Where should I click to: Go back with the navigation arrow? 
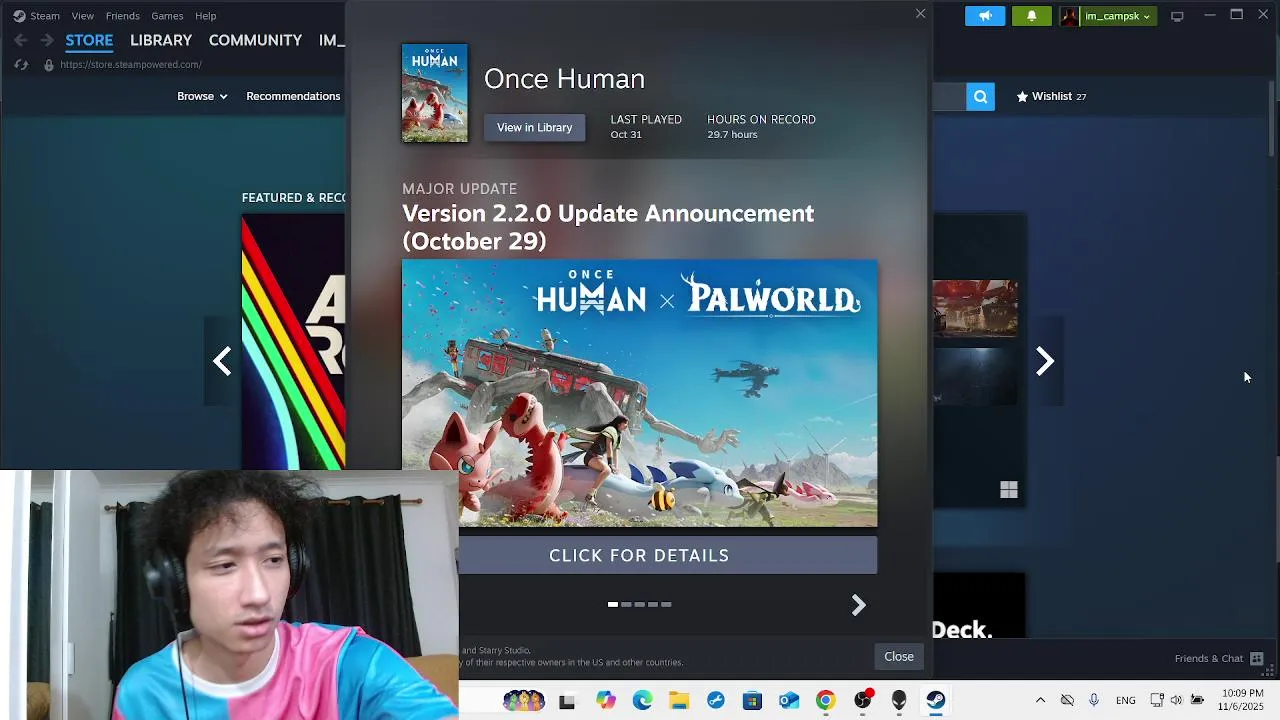point(20,40)
